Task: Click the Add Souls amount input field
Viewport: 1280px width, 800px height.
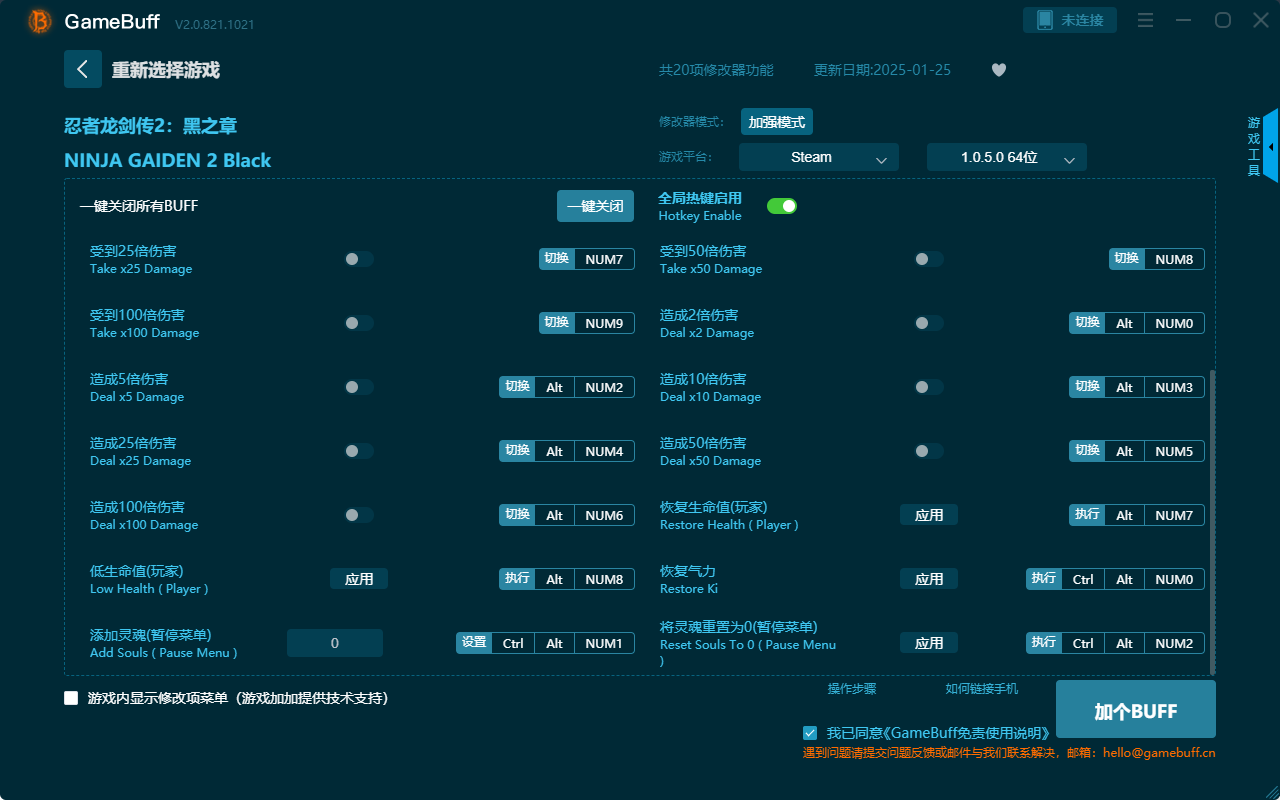Action: coord(334,643)
